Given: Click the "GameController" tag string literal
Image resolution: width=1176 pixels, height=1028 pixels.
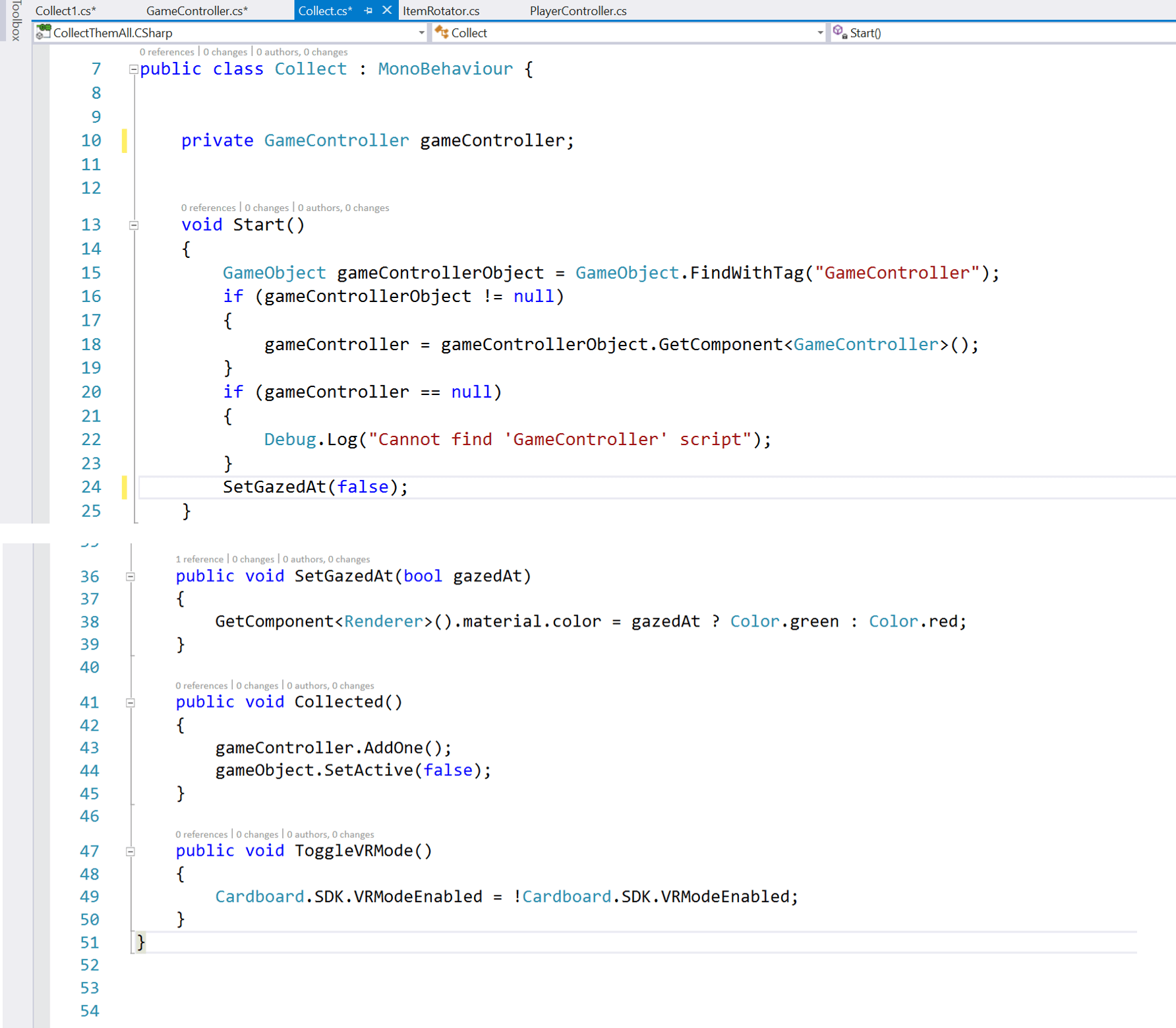Looking at the screenshot, I should 897,273.
